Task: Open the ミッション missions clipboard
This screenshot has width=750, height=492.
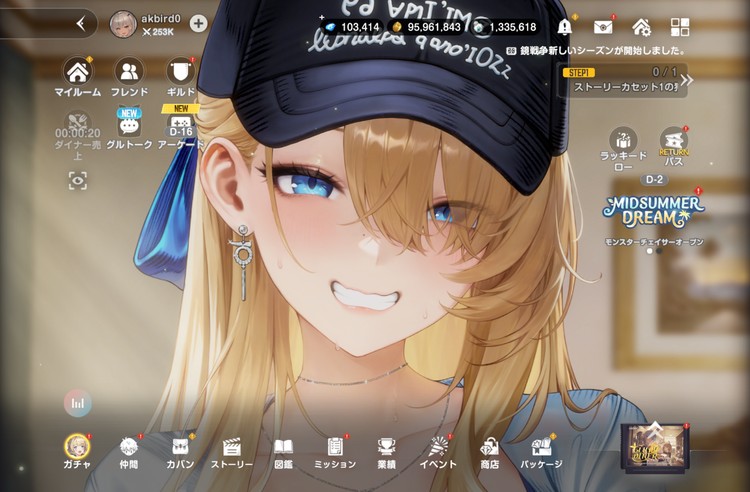Action: [x=335, y=453]
